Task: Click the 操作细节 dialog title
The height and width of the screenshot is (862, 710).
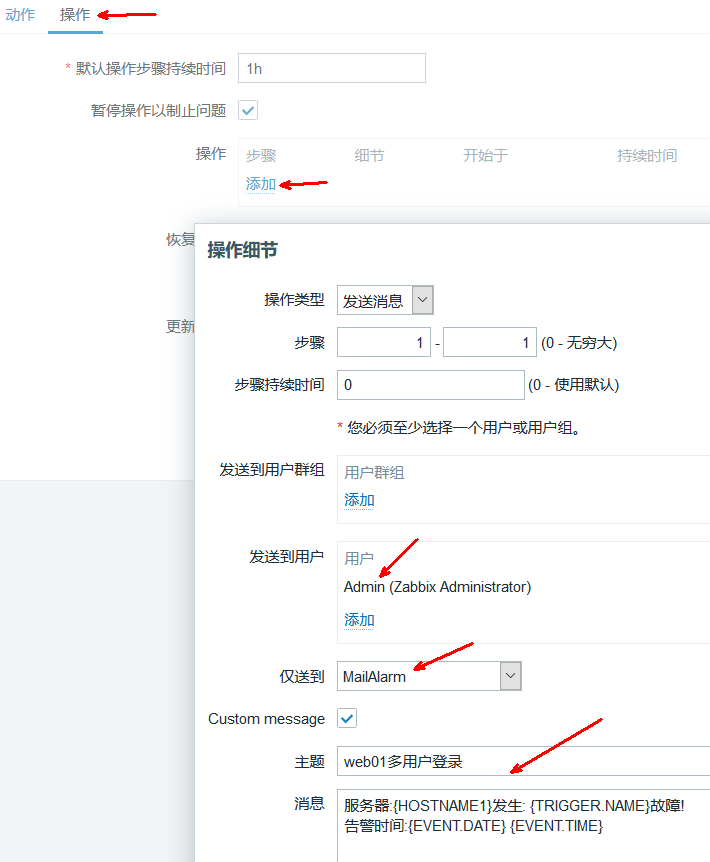Action: point(243,250)
